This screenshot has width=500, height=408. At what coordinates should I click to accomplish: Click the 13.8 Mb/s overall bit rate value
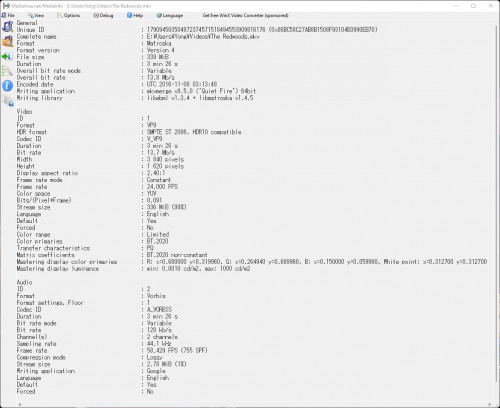(x=161, y=78)
